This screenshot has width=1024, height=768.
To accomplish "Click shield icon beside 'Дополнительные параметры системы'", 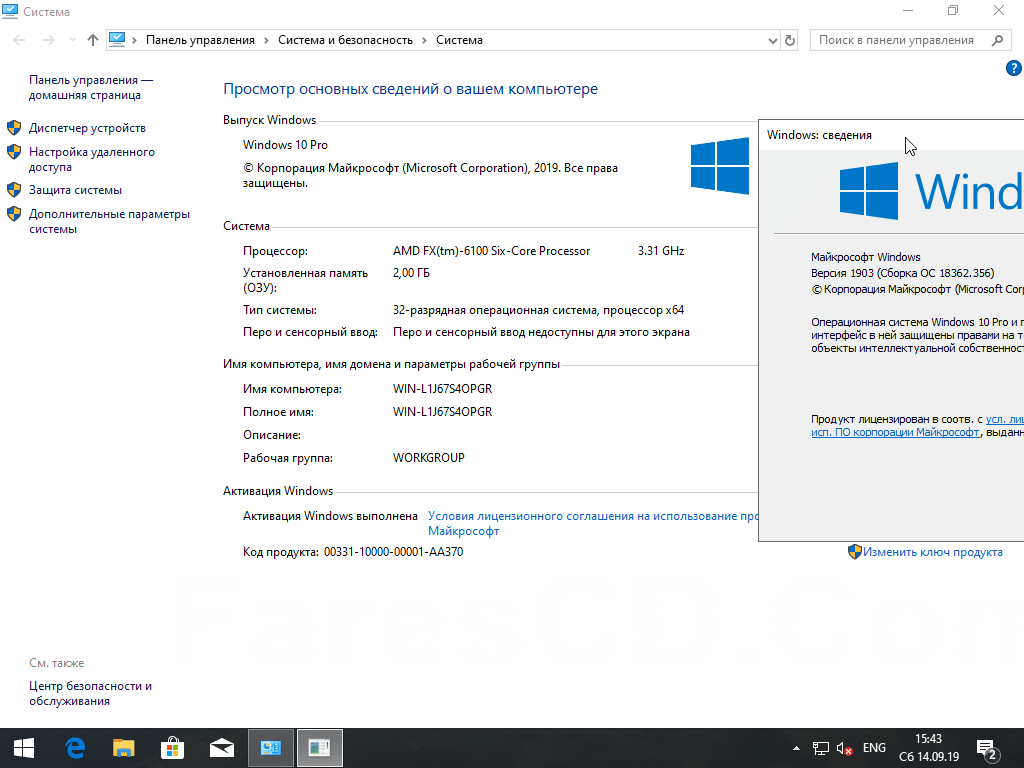I will tap(14, 214).
